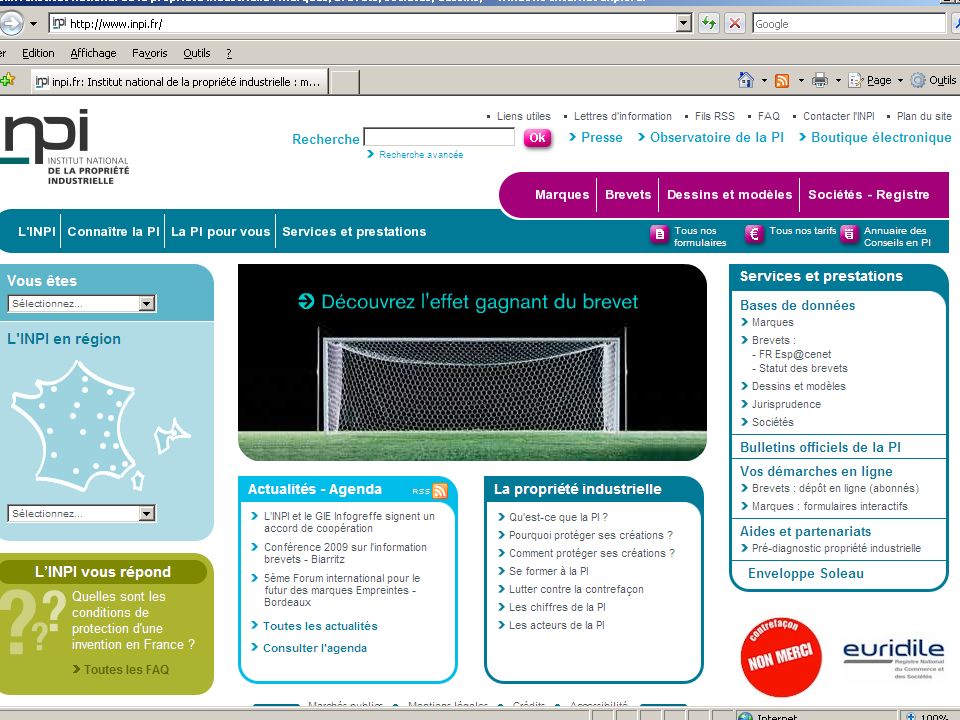The width and height of the screenshot is (960, 720).
Task: Click the Tous nos formulaires icon
Action: coord(659,234)
